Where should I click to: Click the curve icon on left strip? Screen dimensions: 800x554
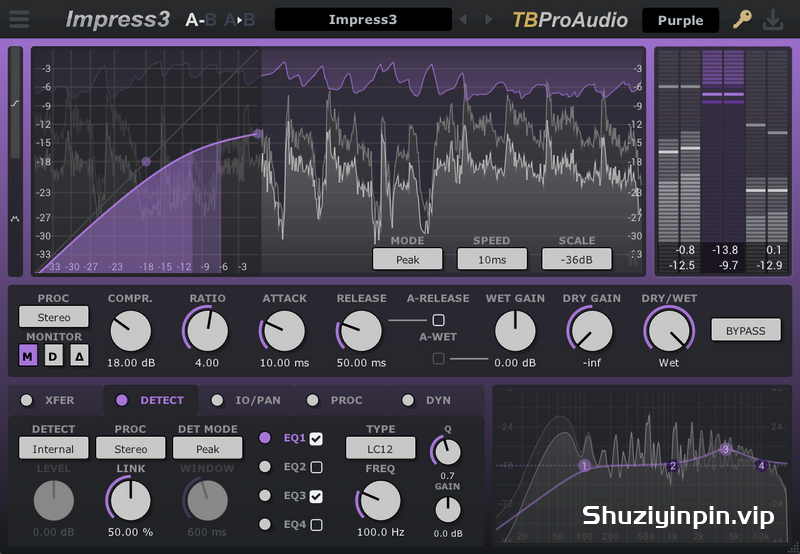pyautogui.click(x=15, y=104)
